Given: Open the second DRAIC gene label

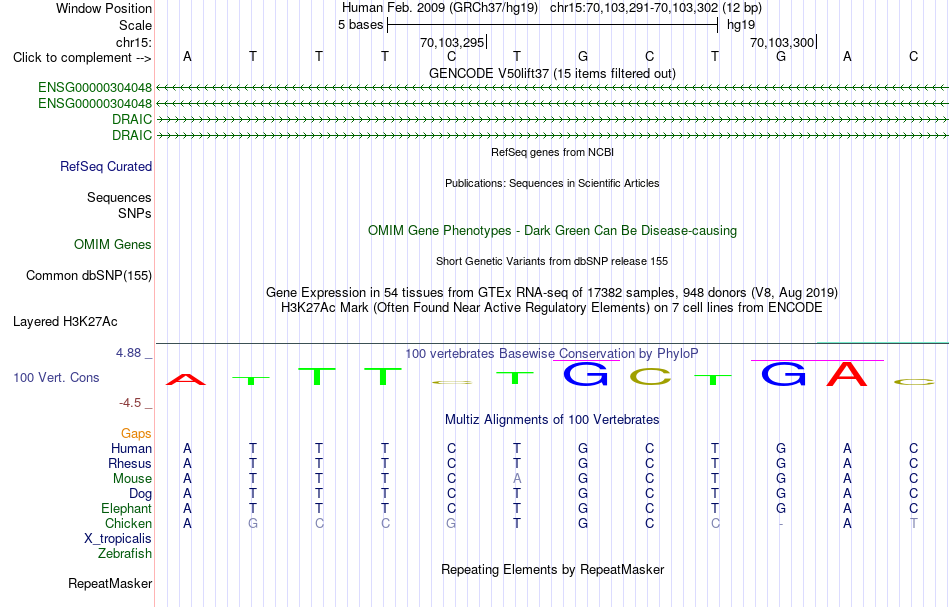Looking at the screenshot, I should 131,135.
